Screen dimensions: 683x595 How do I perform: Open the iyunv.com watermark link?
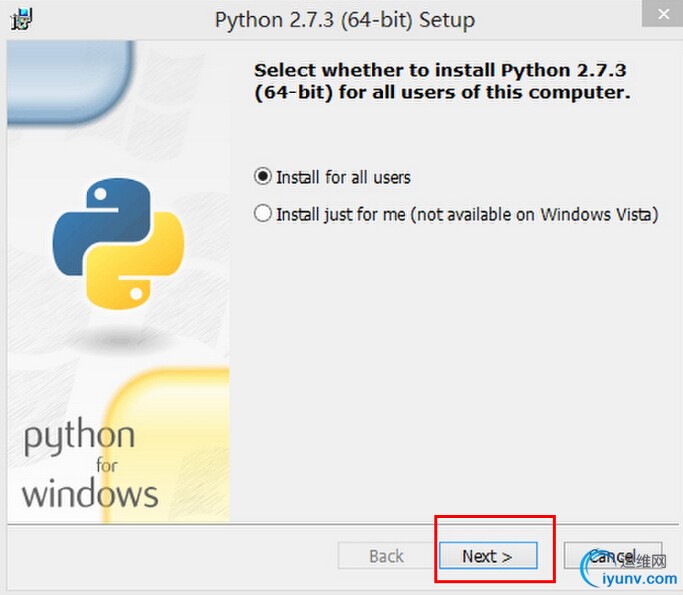pyautogui.click(x=641, y=578)
